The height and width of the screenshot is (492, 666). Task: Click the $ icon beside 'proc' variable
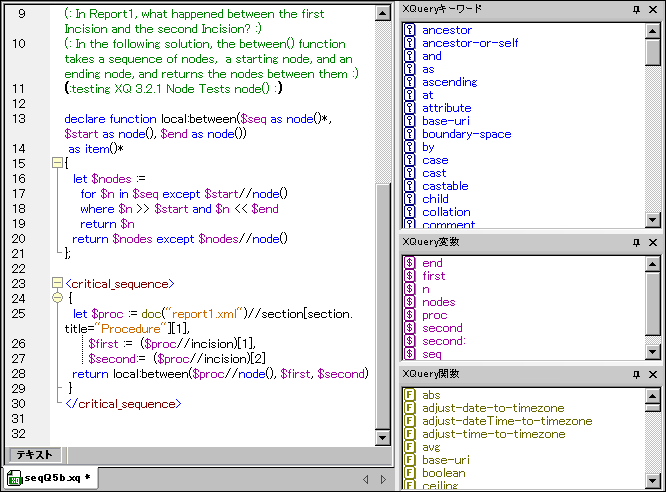[x=409, y=315]
